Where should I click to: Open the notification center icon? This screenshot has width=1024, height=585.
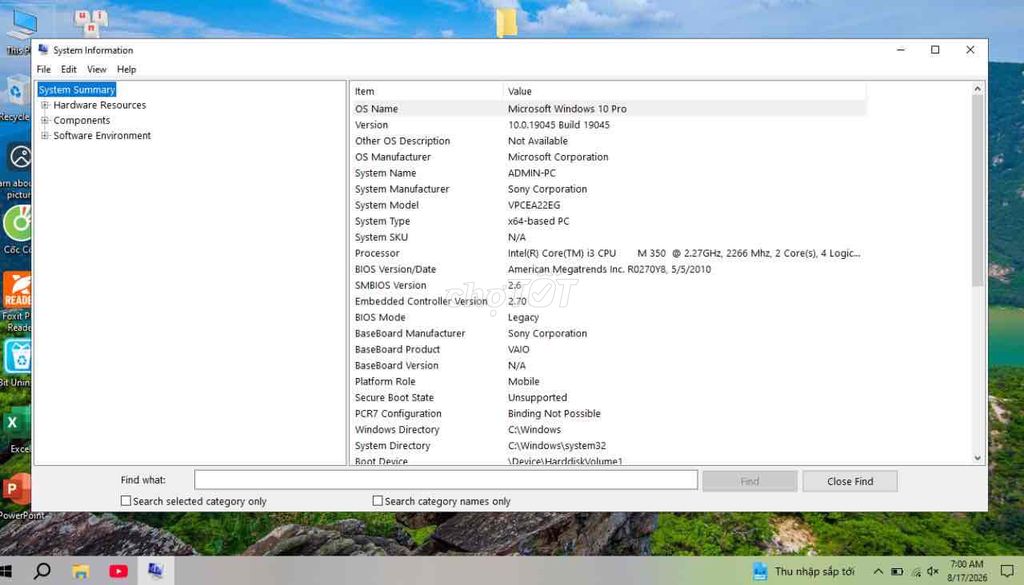(x=1006, y=572)
